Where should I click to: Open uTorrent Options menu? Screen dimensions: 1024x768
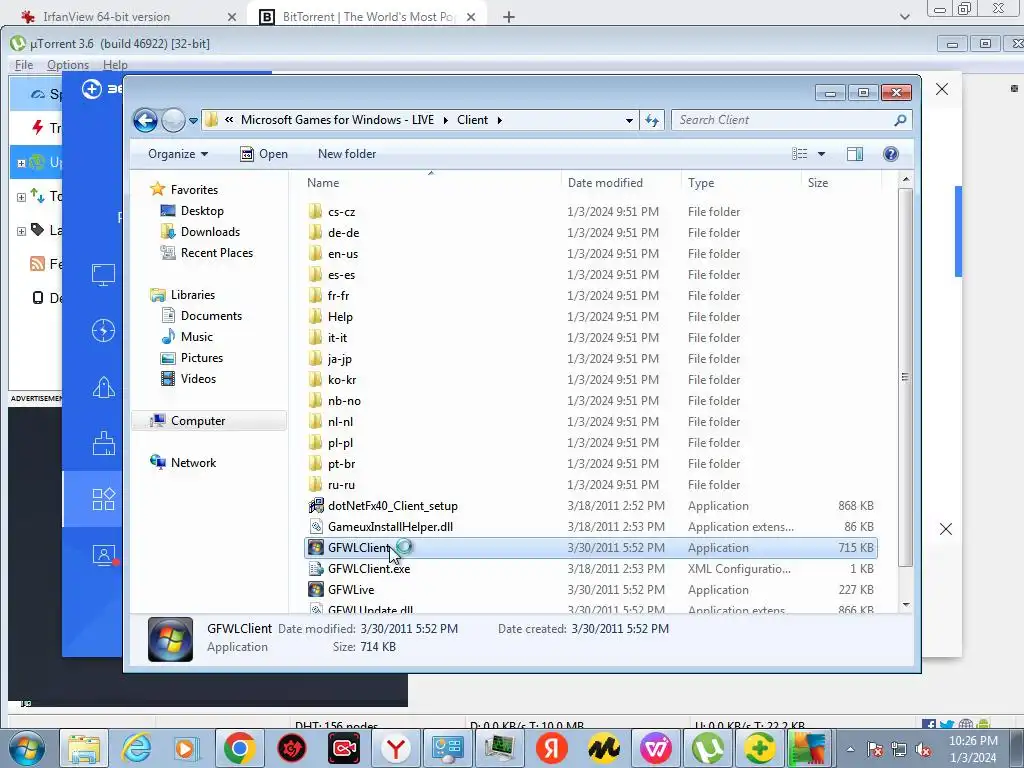tap(68, 65)
